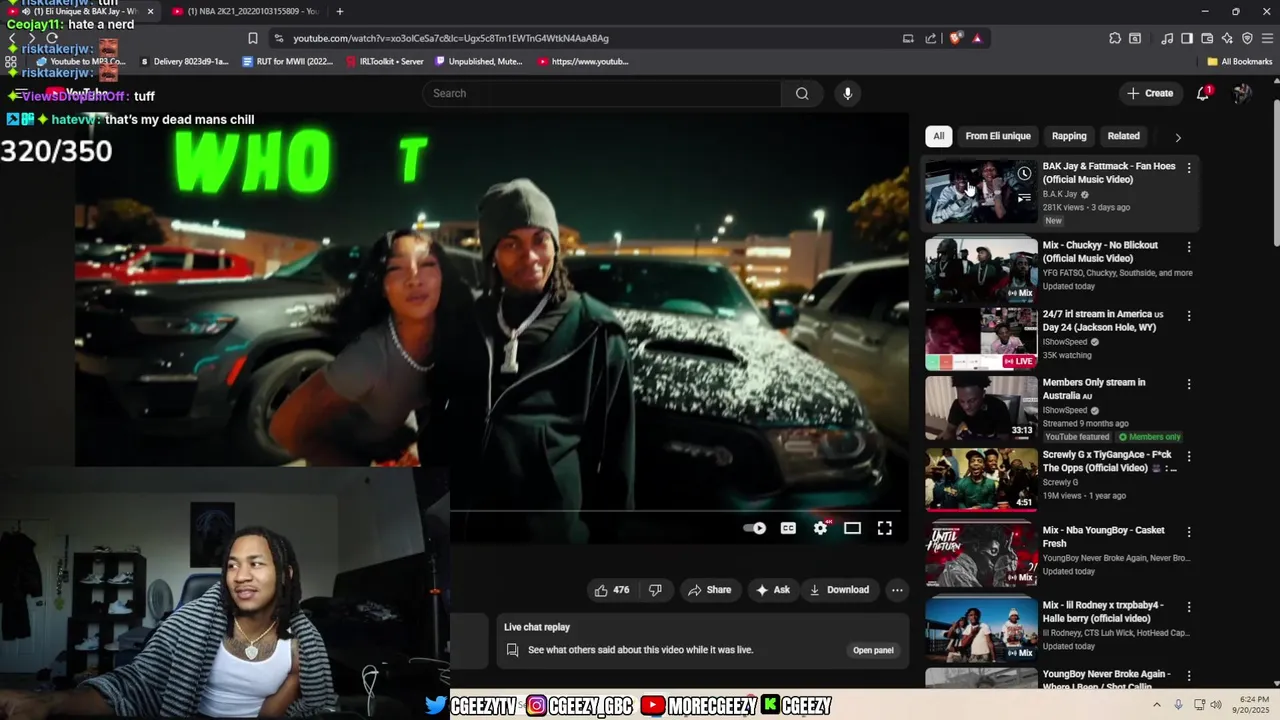Open options for Nba YoungBoy Casket Fresh mix
Viewport: 1280px width, 720px height.
click(x=1189, y=532)
